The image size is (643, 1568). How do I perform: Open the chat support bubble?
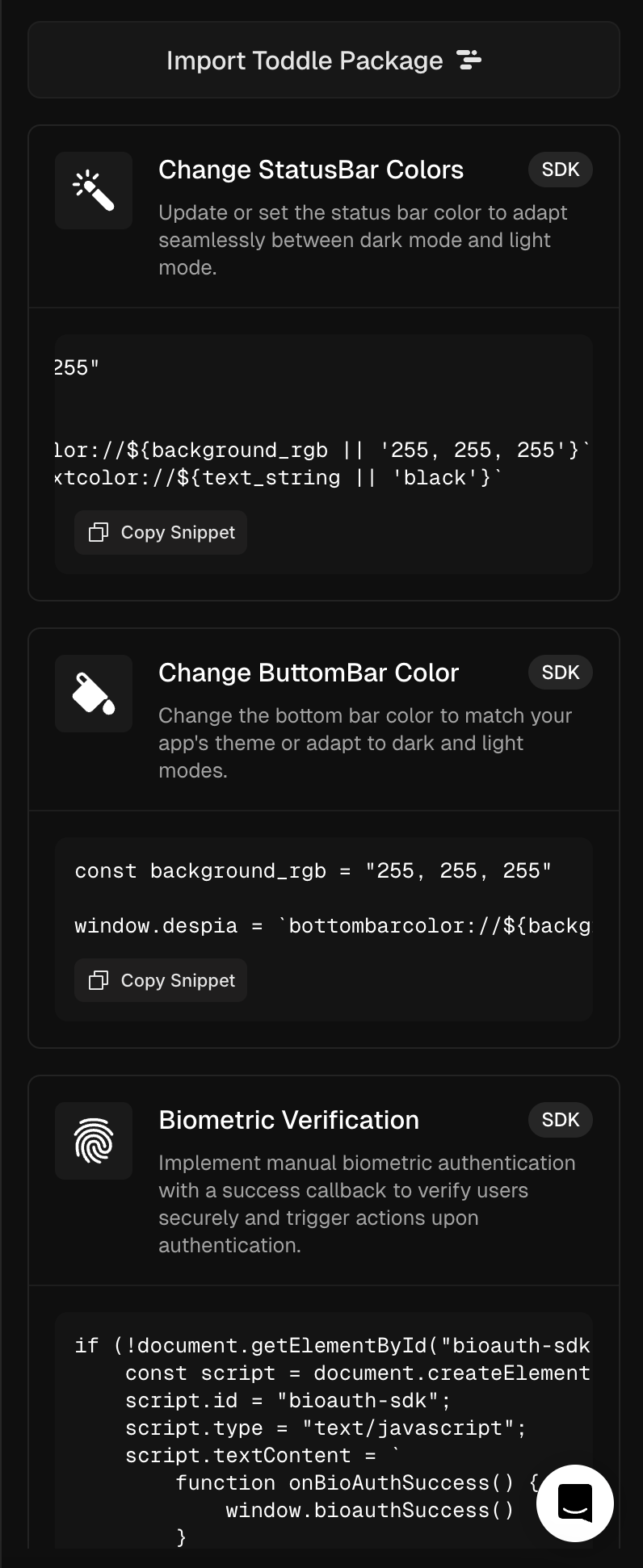click(x=575, y=1503)
